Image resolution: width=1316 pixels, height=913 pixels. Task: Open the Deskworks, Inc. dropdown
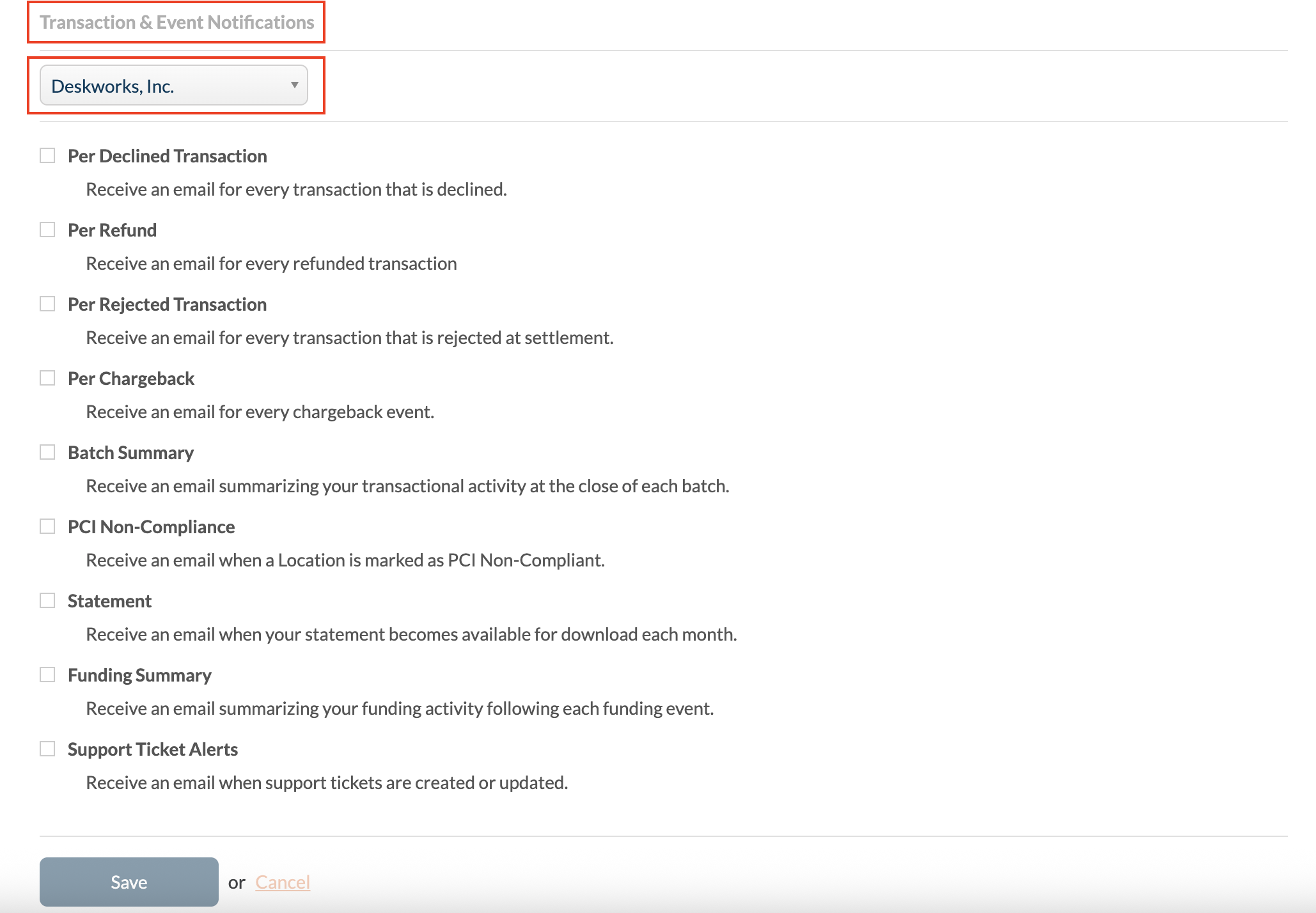(173, 86)
